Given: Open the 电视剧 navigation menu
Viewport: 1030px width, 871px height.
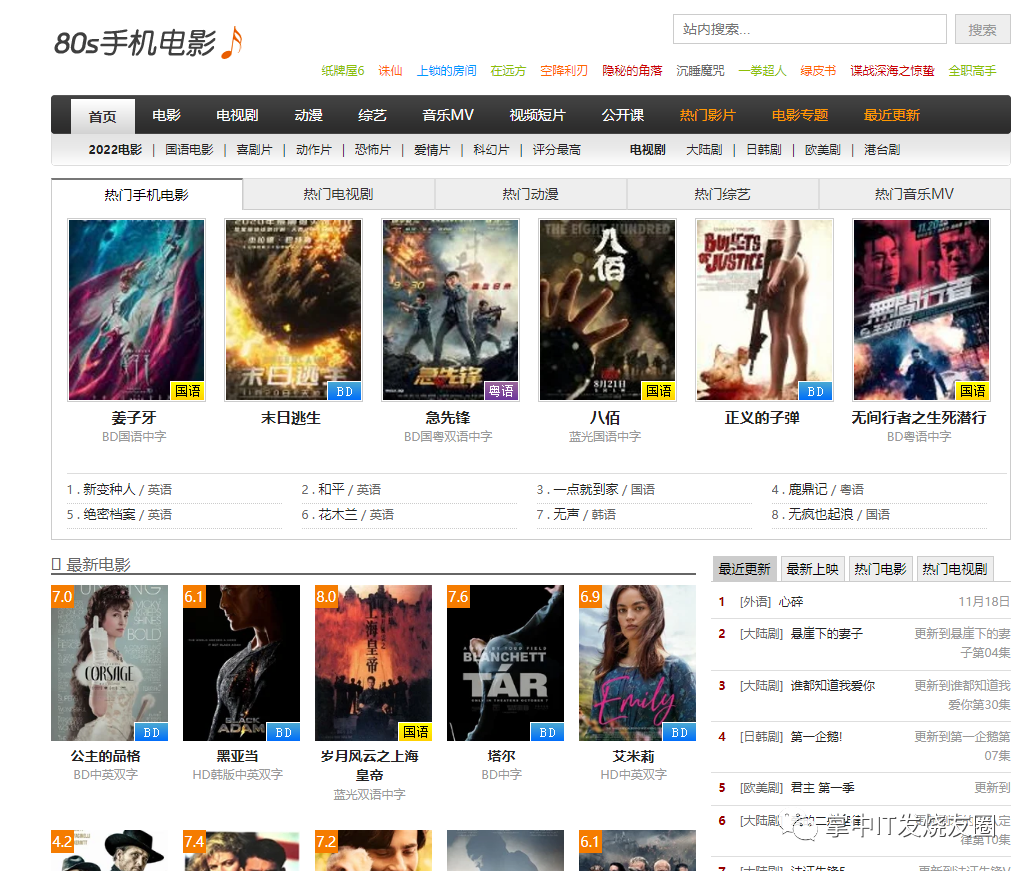Looking at the screenshot, I should click(x=237, y=115).
